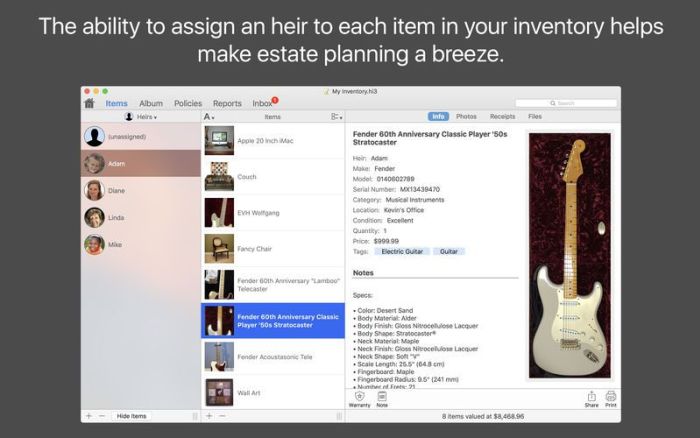Screen dimensions: 700x438
Task: Click the Warranty icon
Action: [x=359, y=399]
